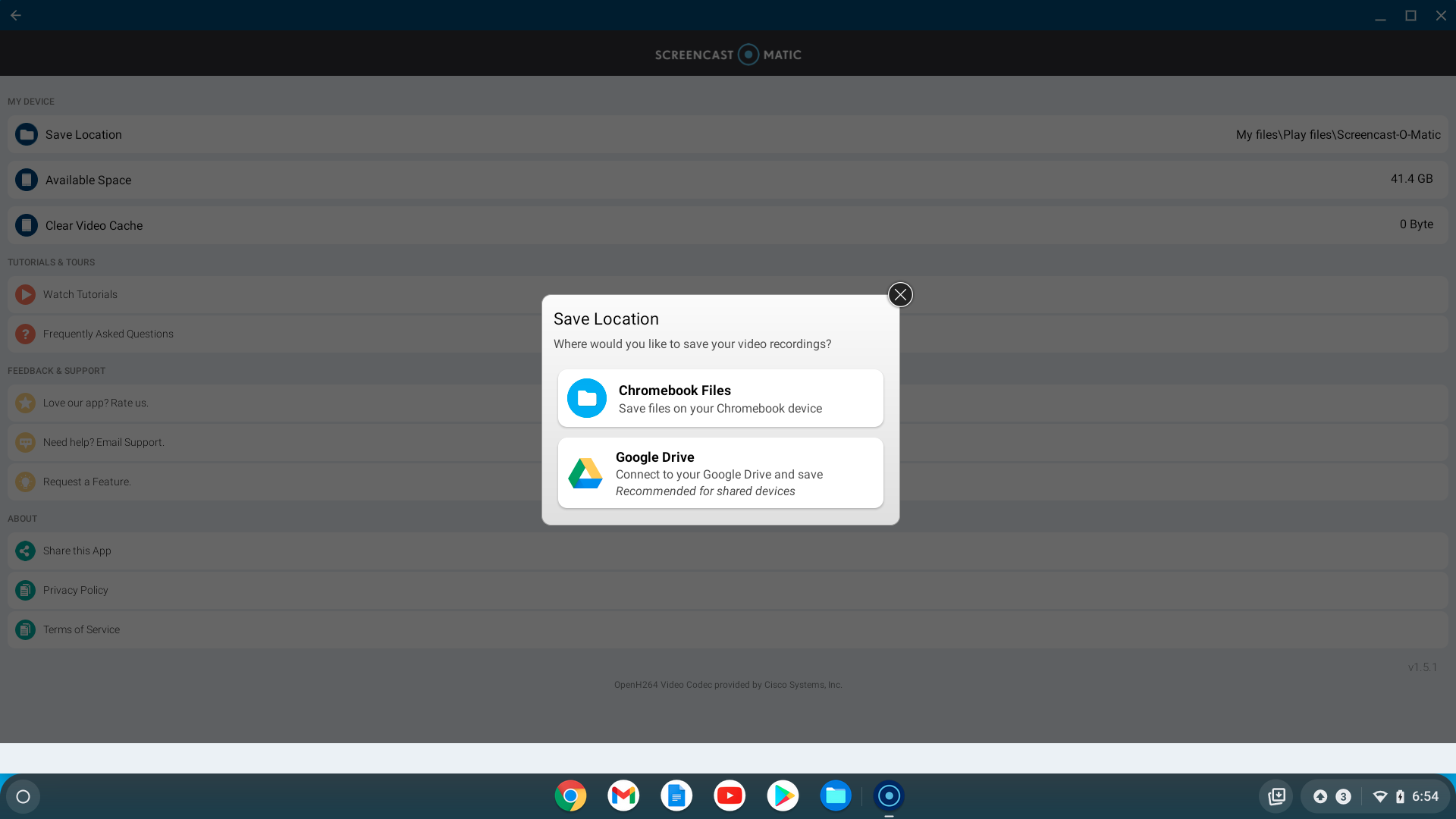
Task: Open the quick settings clock 6:54
Action: click(x=1425, y=796)
